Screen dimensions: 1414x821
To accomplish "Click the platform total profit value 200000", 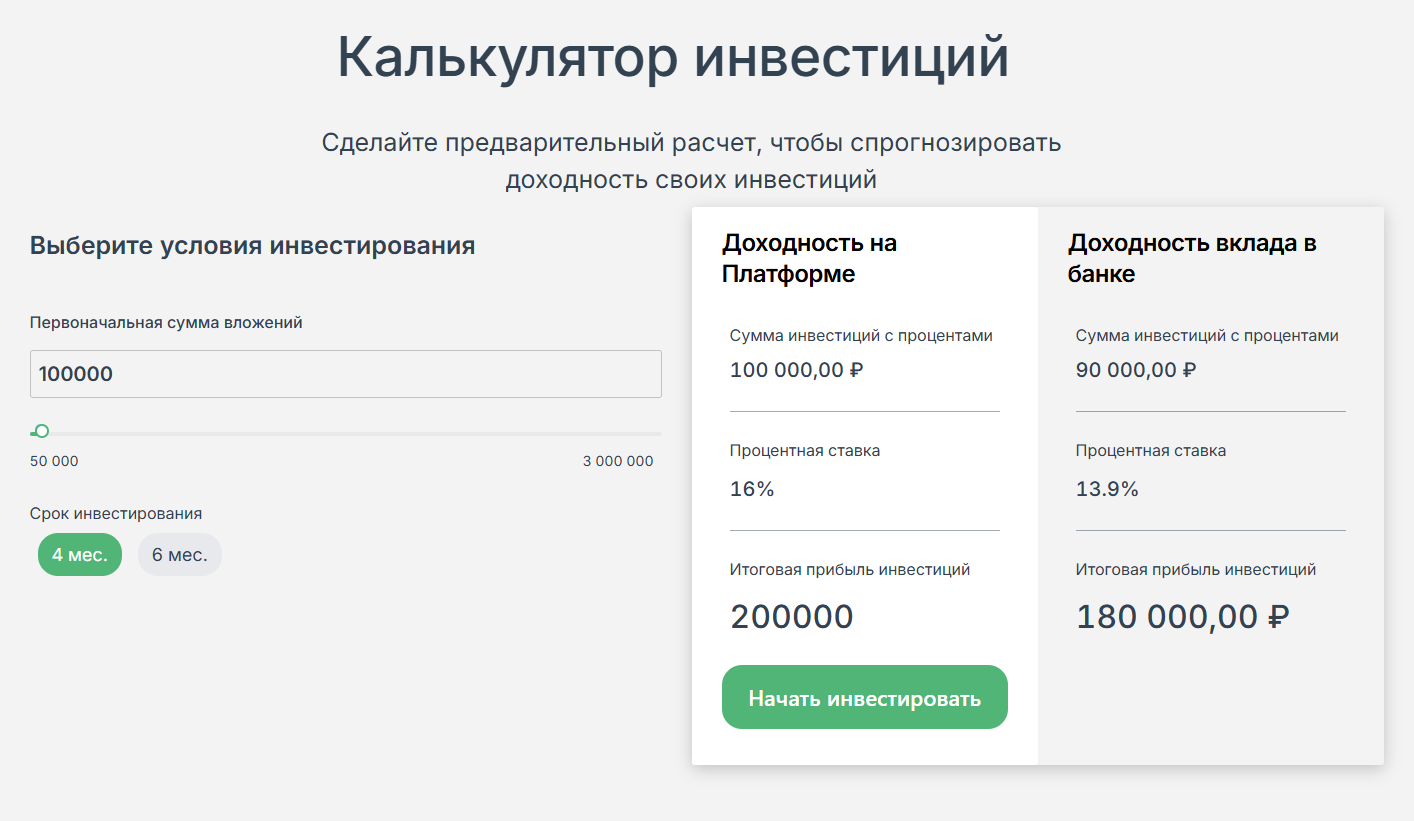I will (792, 617).
